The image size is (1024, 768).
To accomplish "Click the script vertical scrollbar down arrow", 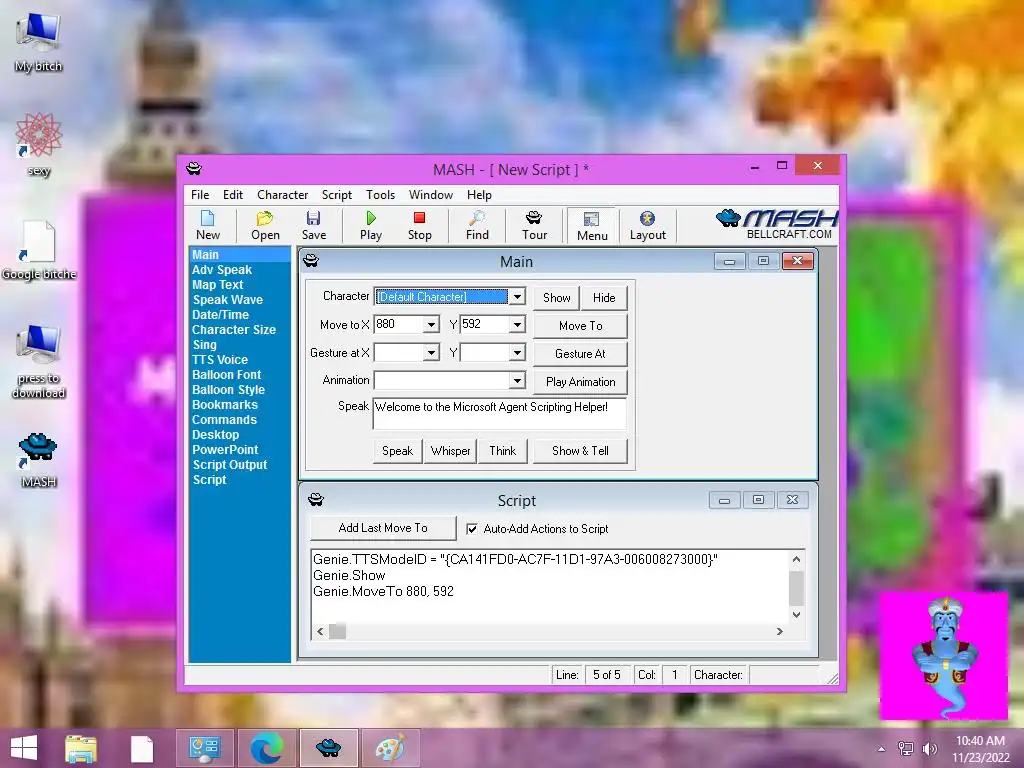I will pyautogui.click(x=796, y=614).
